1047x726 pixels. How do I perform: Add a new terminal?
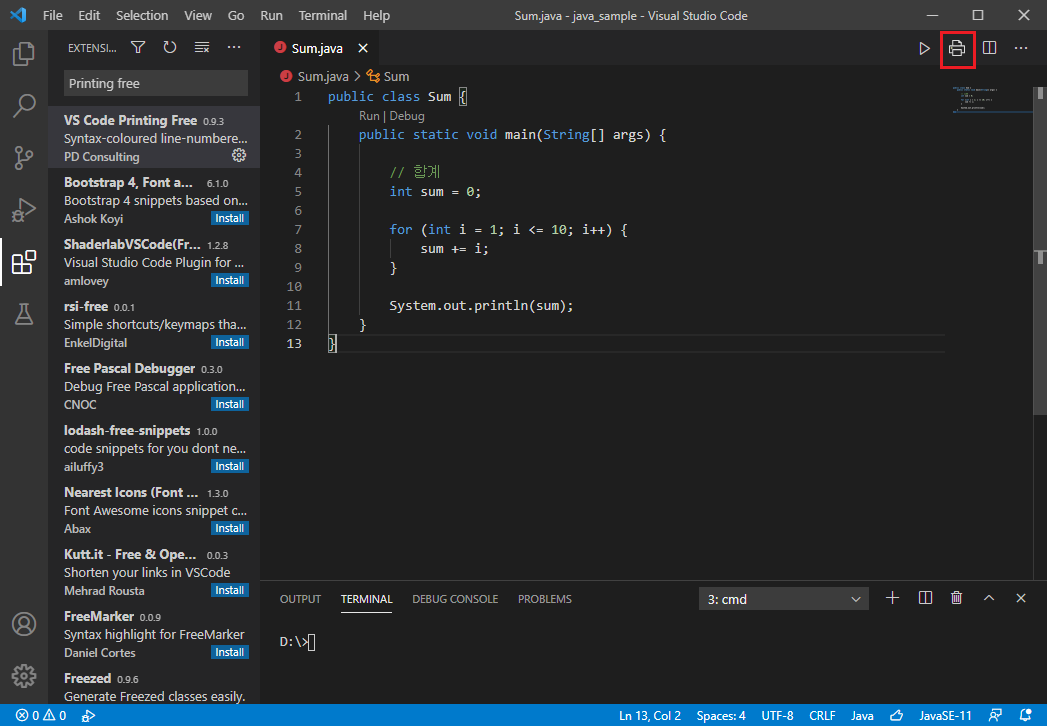click(892, 598)
